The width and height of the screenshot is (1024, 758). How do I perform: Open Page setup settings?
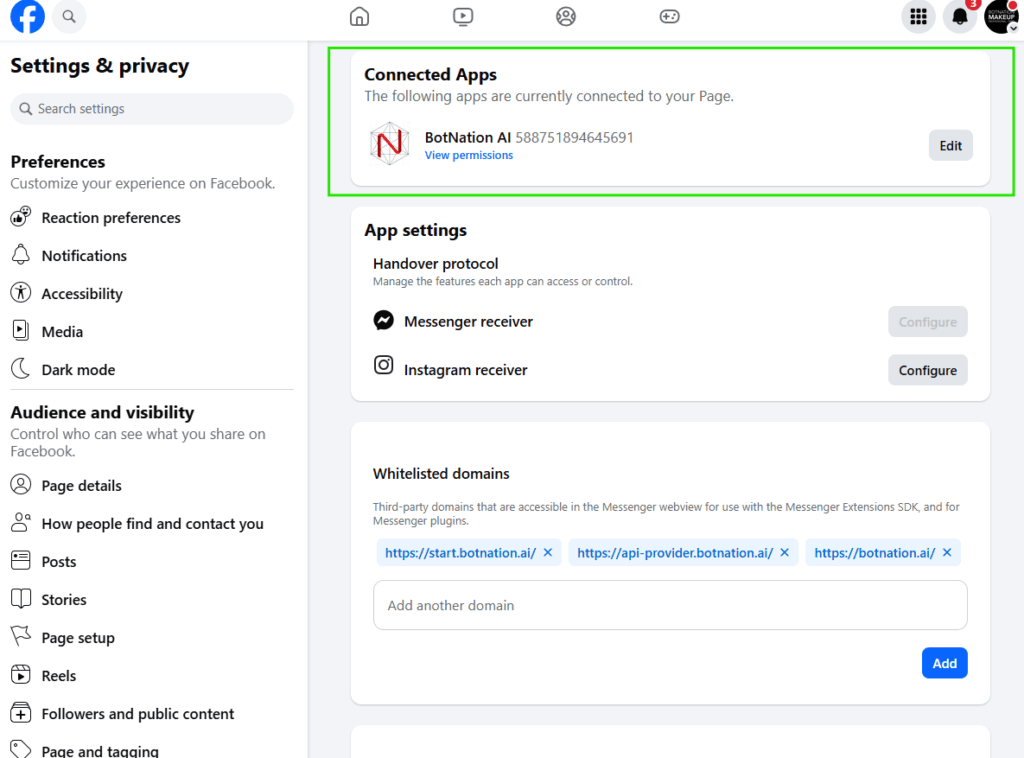pos(78,638)
